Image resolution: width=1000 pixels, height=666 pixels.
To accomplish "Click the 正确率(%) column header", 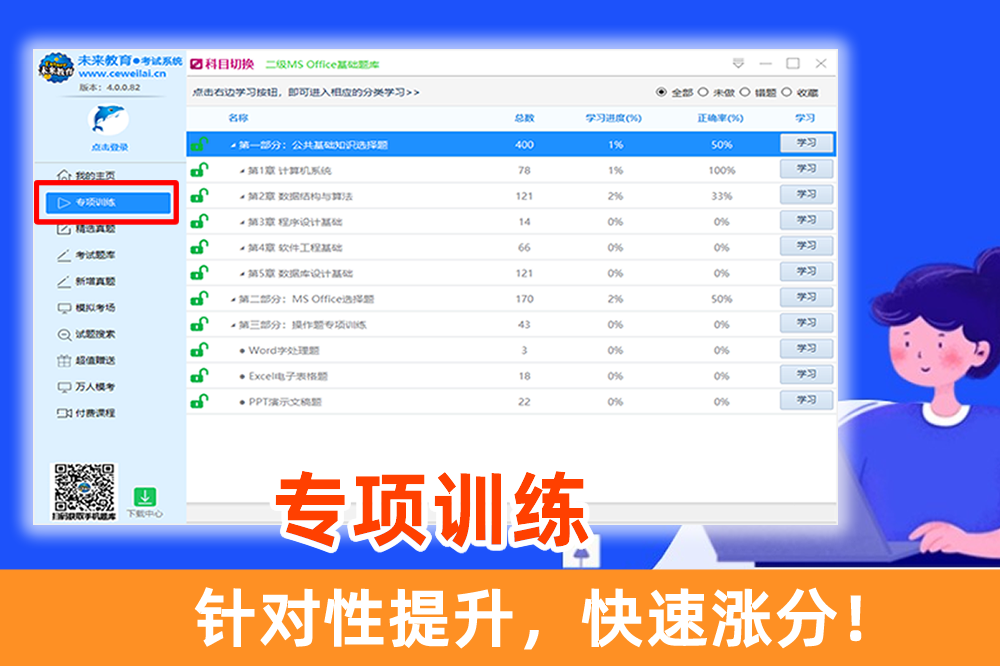I will 720,118.
